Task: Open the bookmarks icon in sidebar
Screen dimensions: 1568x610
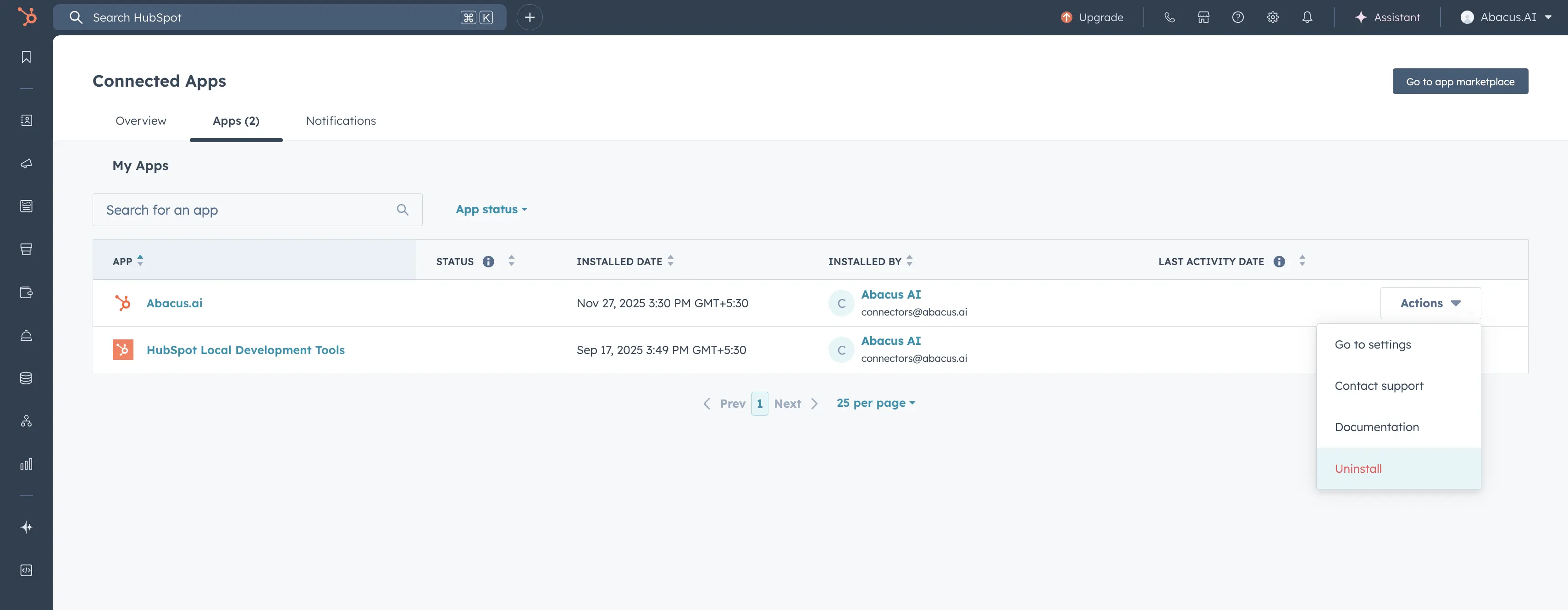Action: pyautogui.click(x=26, y=57)
